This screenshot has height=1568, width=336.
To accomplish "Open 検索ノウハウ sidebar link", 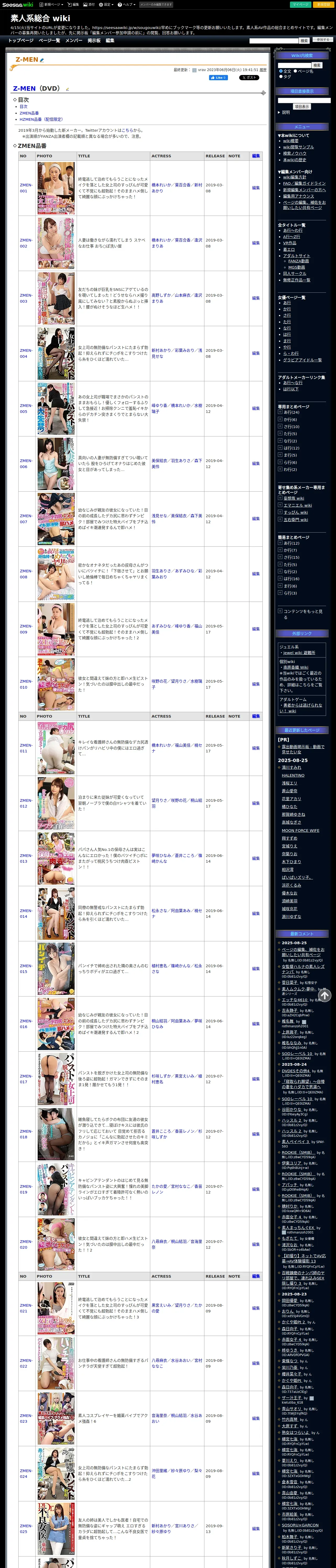I will (x=295, y=153).
